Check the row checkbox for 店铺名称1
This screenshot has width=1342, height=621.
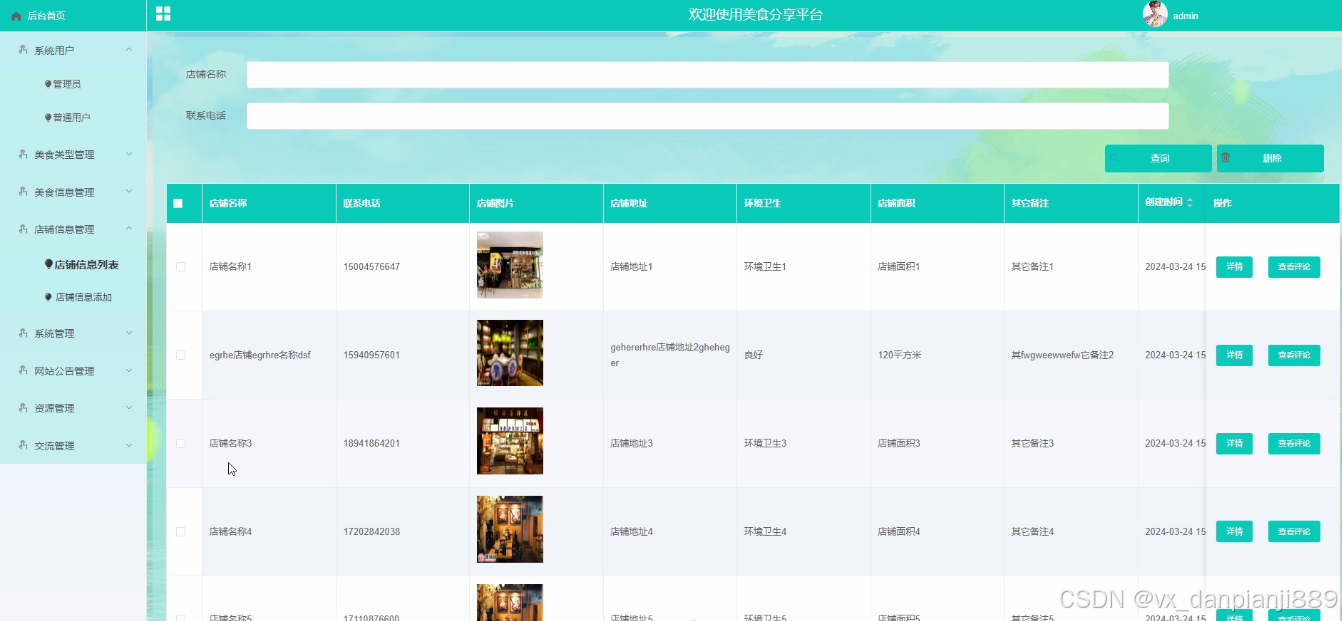pyautogui.click(x=180, y=267)
